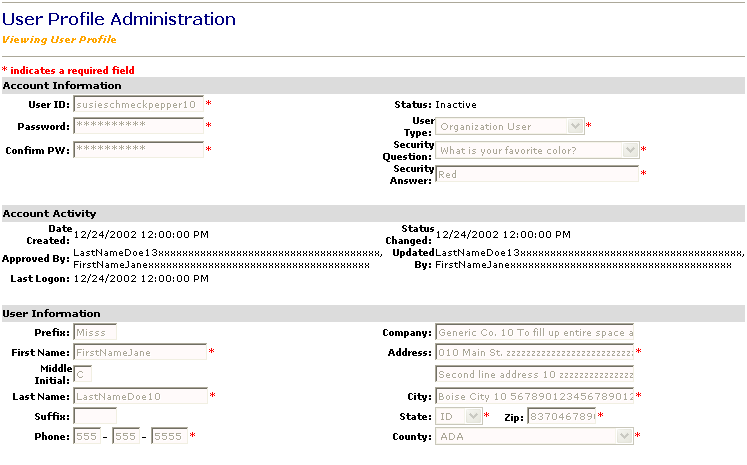The width and height of the screenshot is (747, 465).
Task: Click the User ID input field
Action: coord(138,103)
